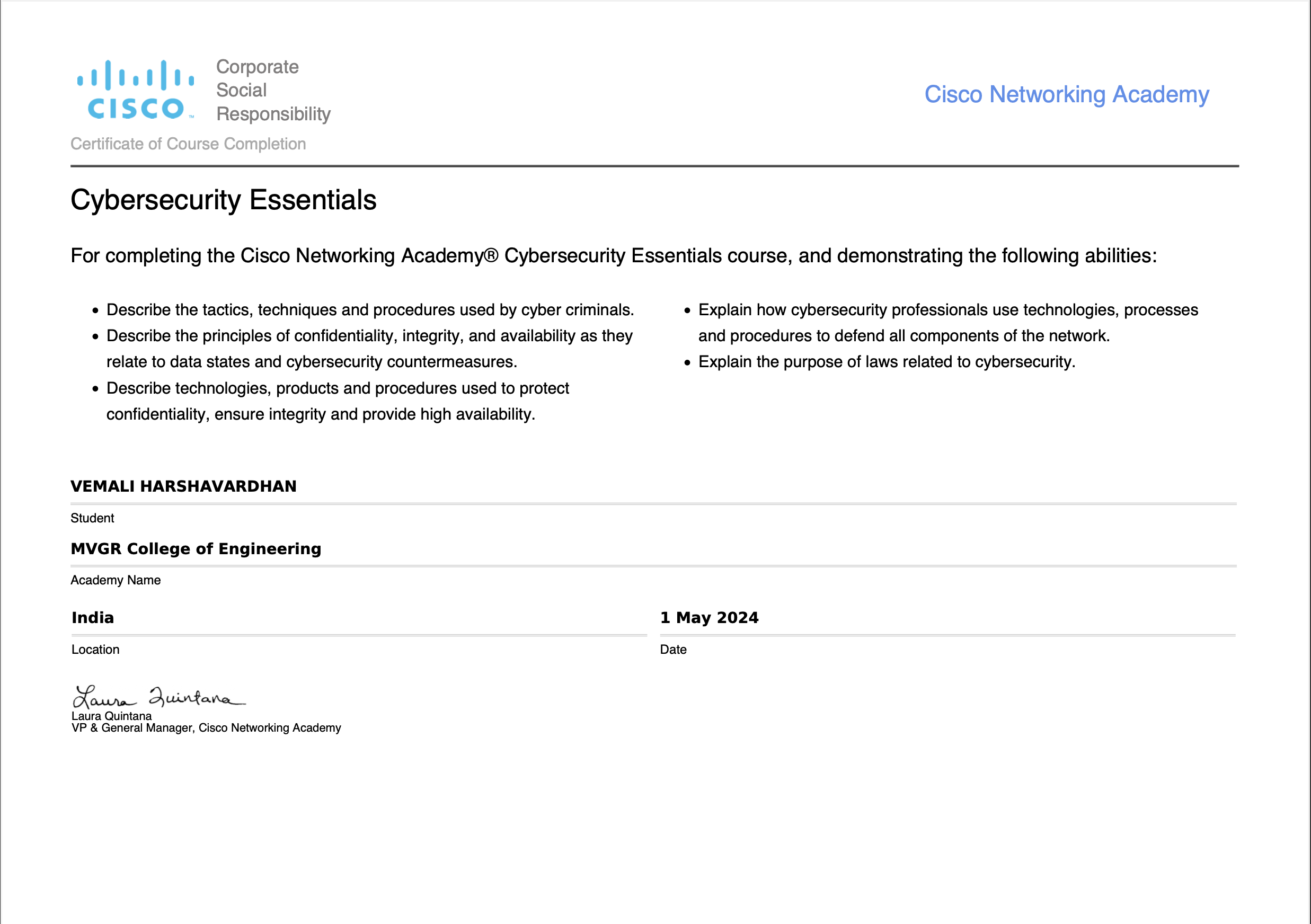This screenshot has height=924, width=1311.
Task: Click the 'Location' label
Action: [x=95, y=650]
